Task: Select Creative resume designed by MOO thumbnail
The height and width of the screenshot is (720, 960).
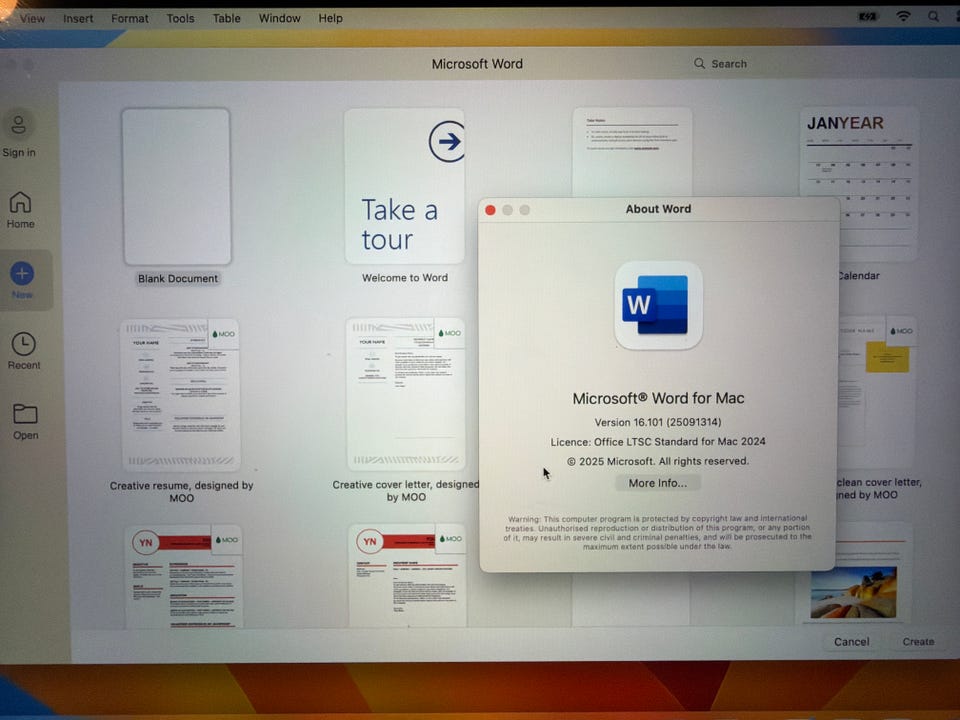Action: pos(181,395)
